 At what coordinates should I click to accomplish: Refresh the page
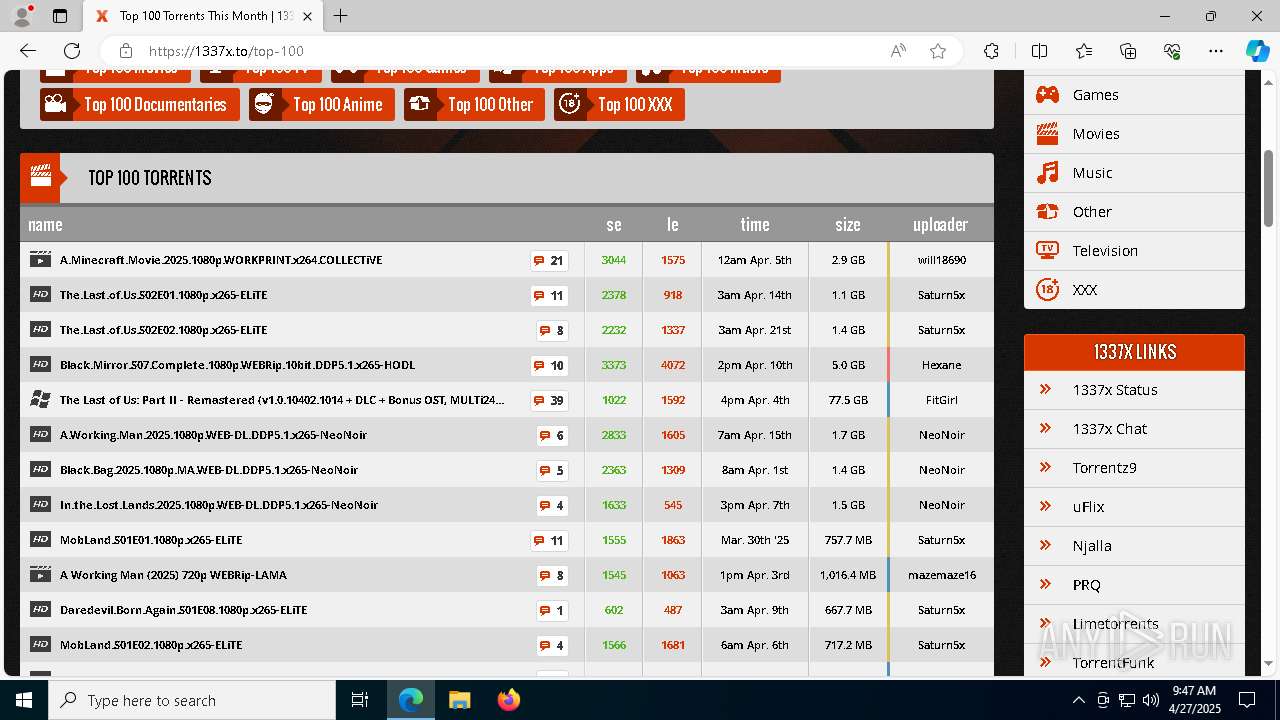(x=72, y=51)
